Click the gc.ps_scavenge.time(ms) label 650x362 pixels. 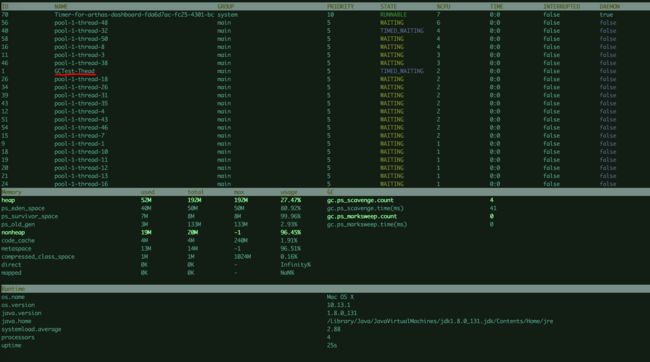[x=365, y=208]
